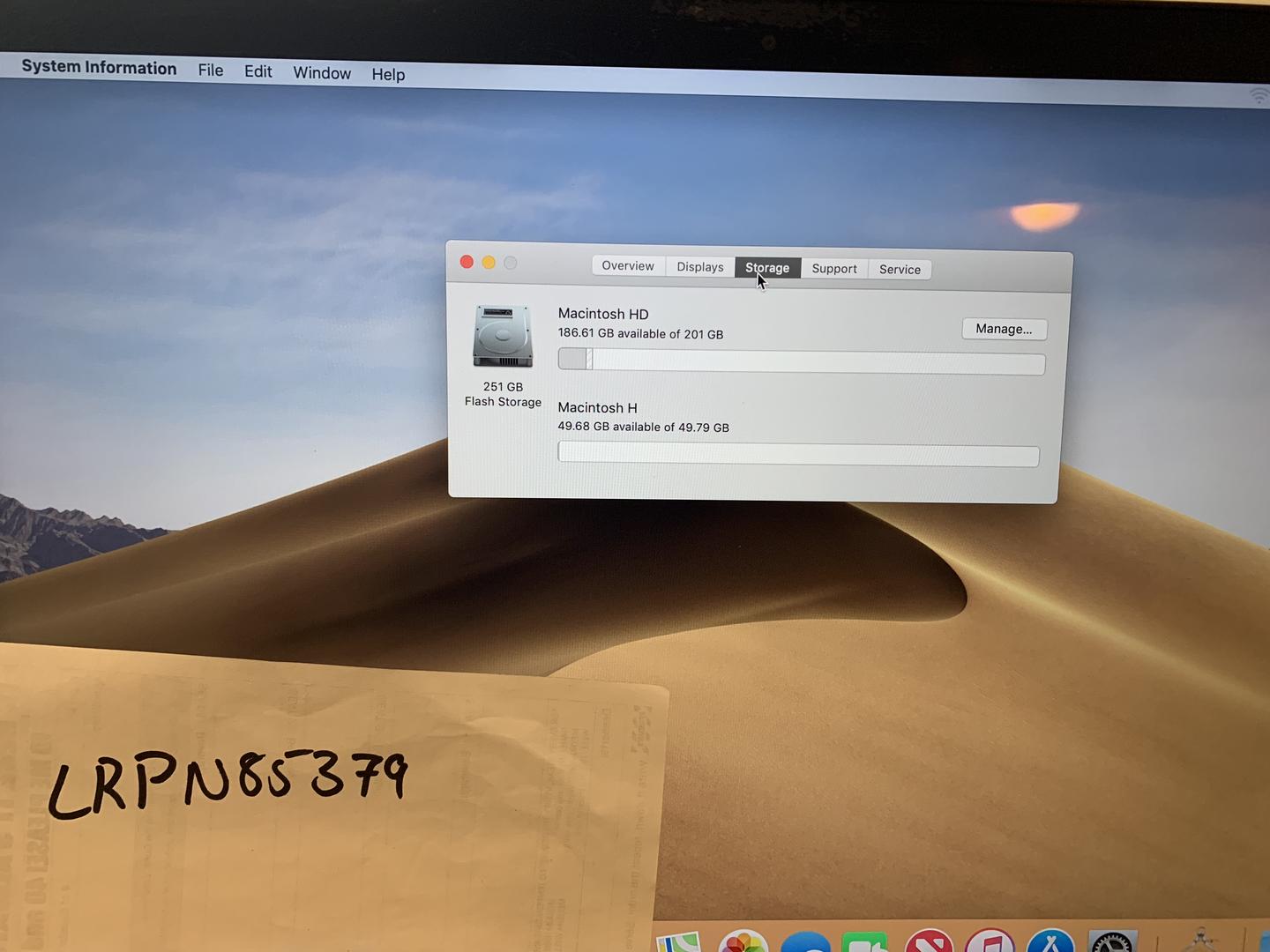Open App Store from the Dock
The width and height of the screenshot is (1270, 952).
click(x=1051, y=941)
